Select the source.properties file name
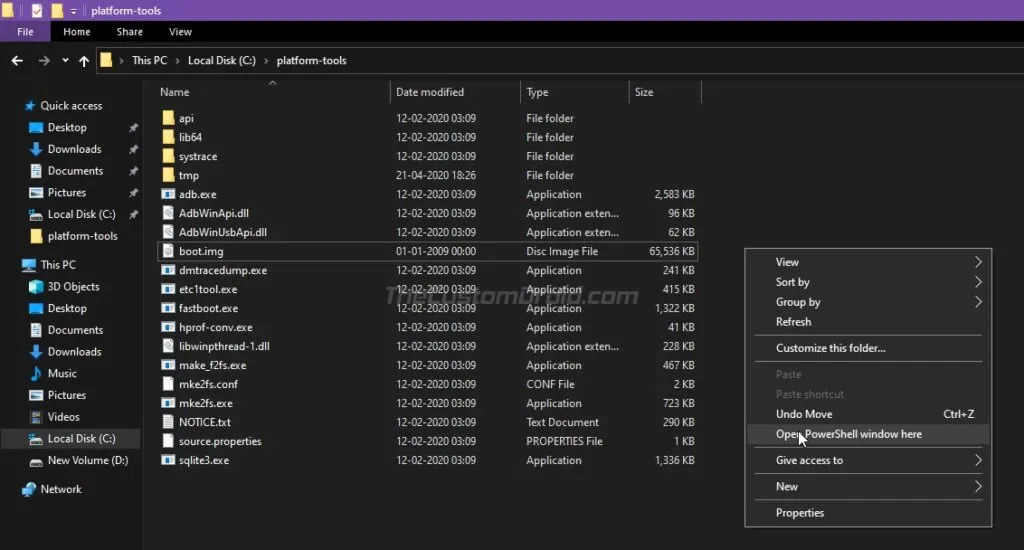Viewport: 1024px width, 550px height. coord(220,442)
